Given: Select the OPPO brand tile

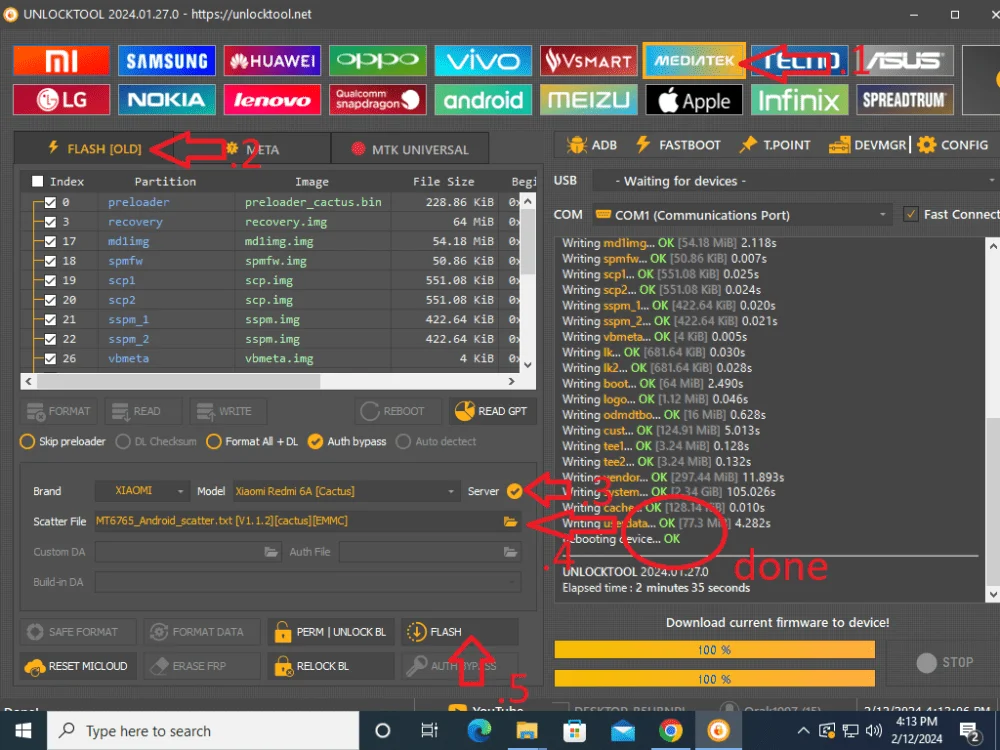Looking at the screenshot, I should click(378, 61).
